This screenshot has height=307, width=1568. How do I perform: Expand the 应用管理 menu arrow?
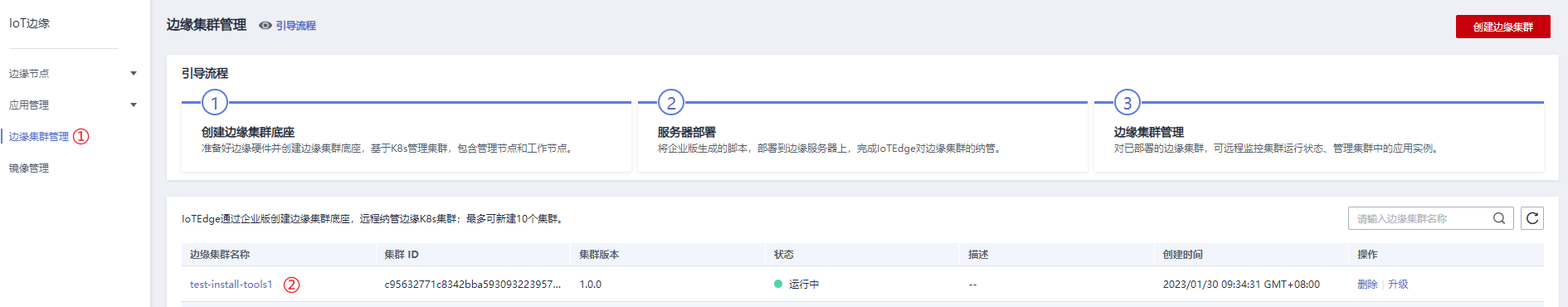coord(134,105)
